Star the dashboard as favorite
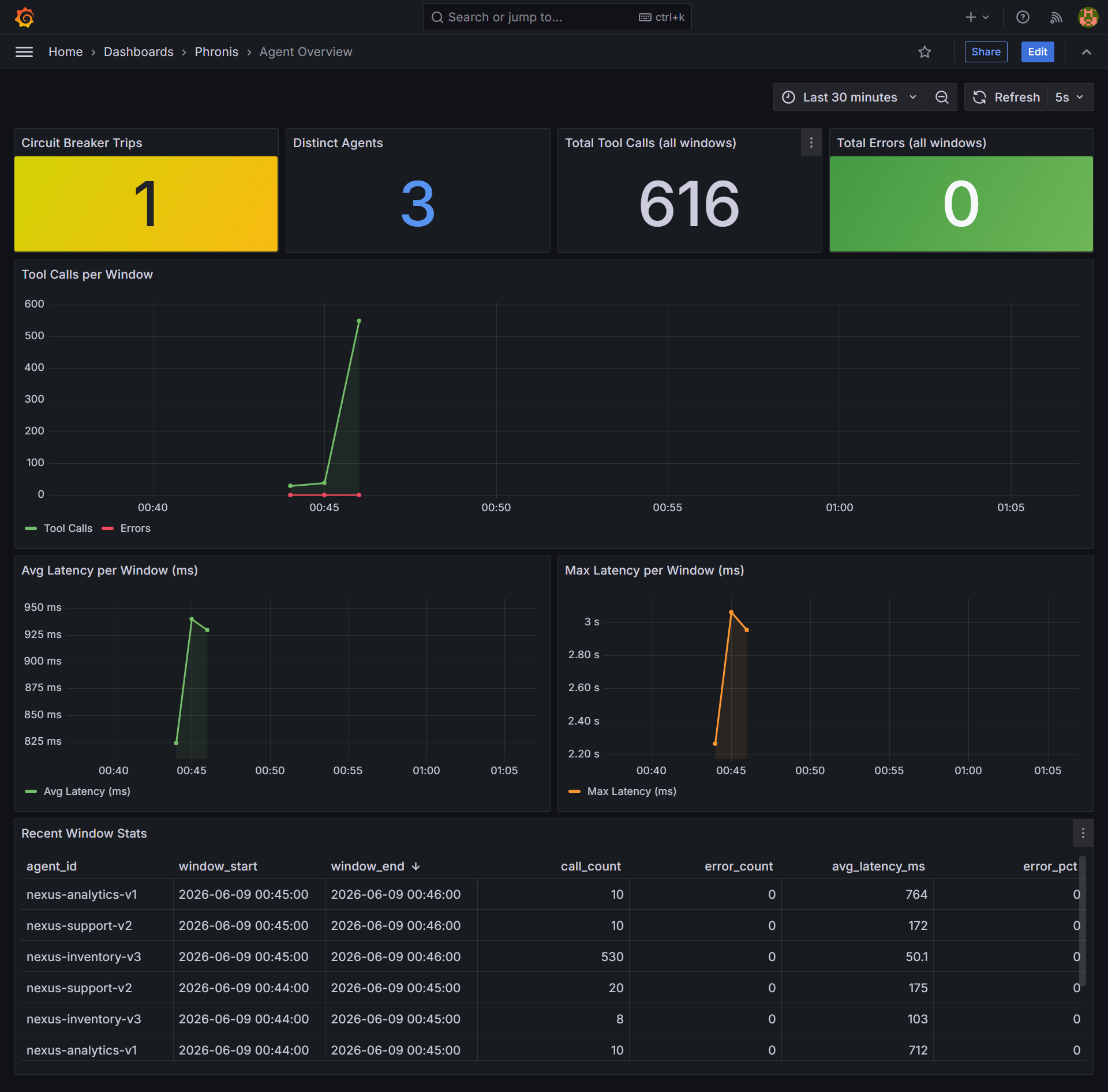The image size is (1108, 1092). click(925, 52)
